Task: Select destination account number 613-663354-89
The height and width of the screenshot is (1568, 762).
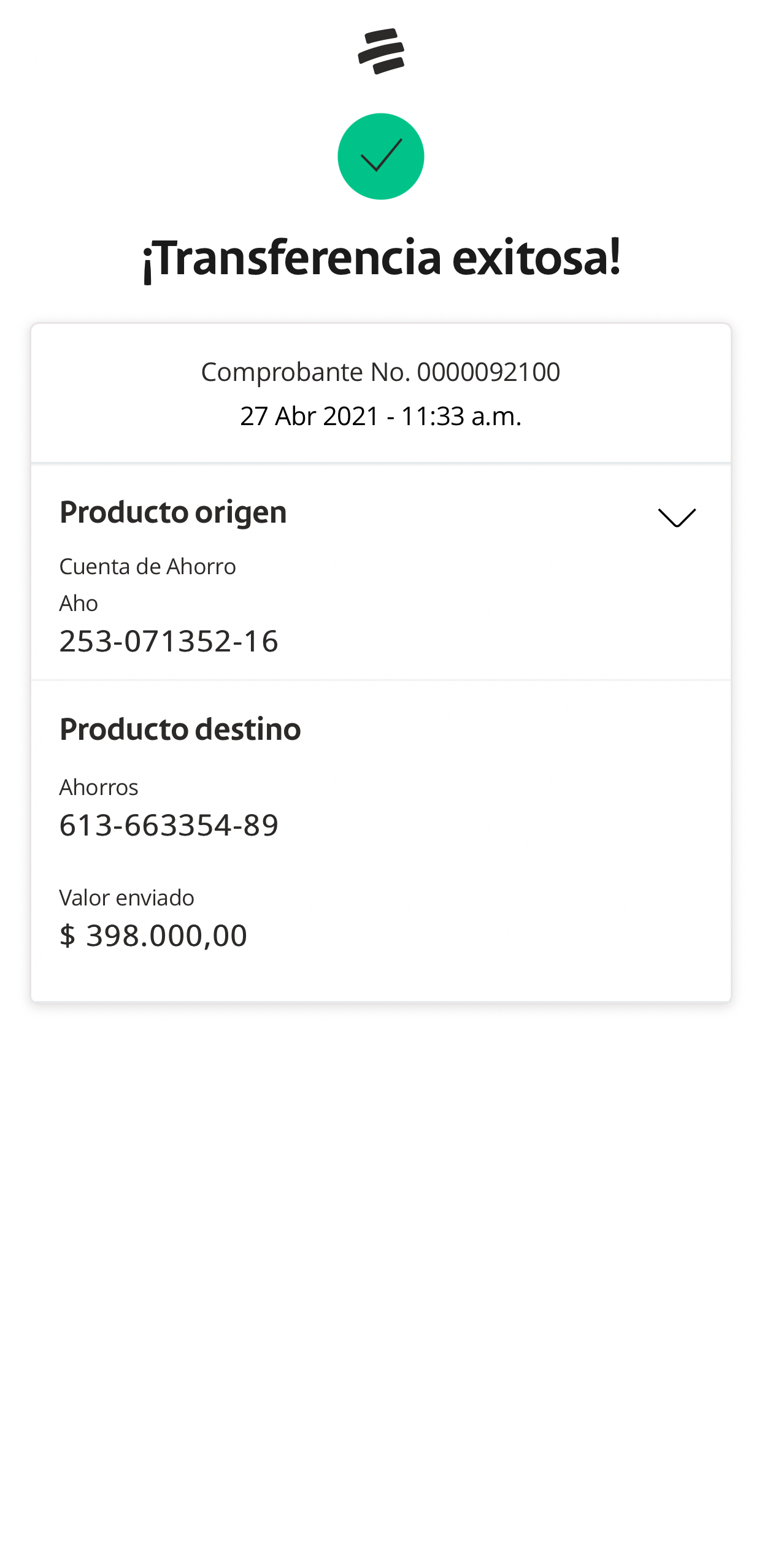Action: tap(169, 825)
